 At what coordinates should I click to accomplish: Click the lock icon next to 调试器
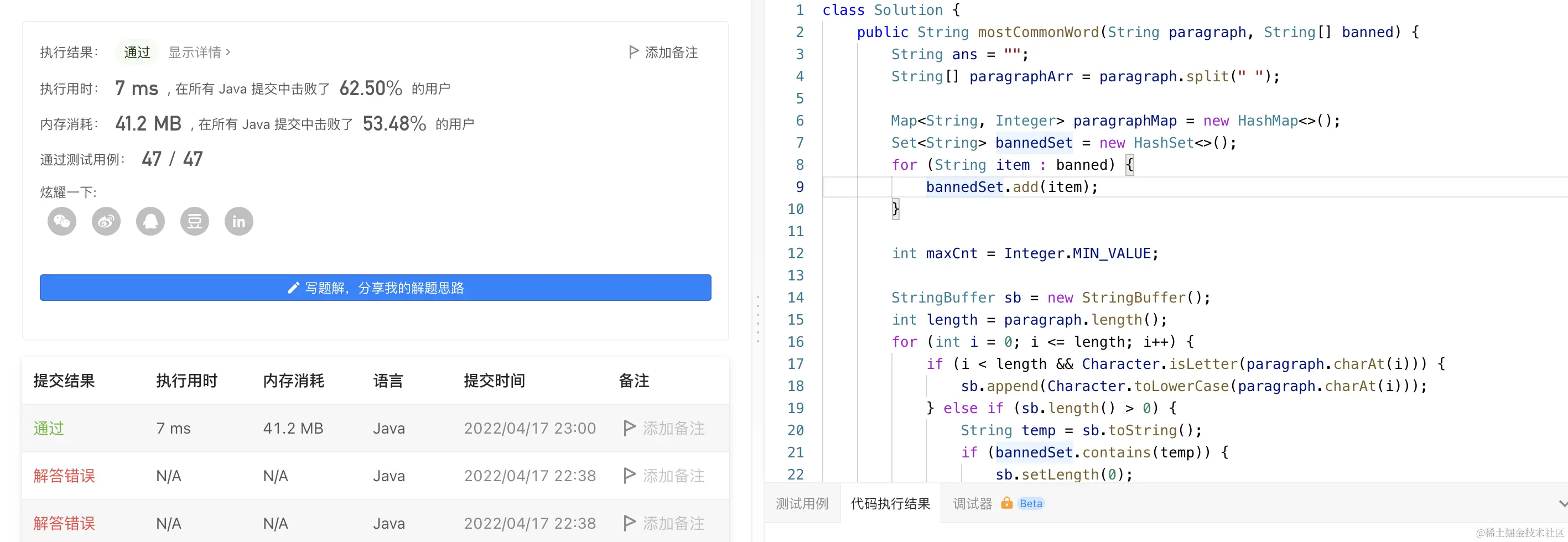pyautogui.click(x=1007, y=503)
